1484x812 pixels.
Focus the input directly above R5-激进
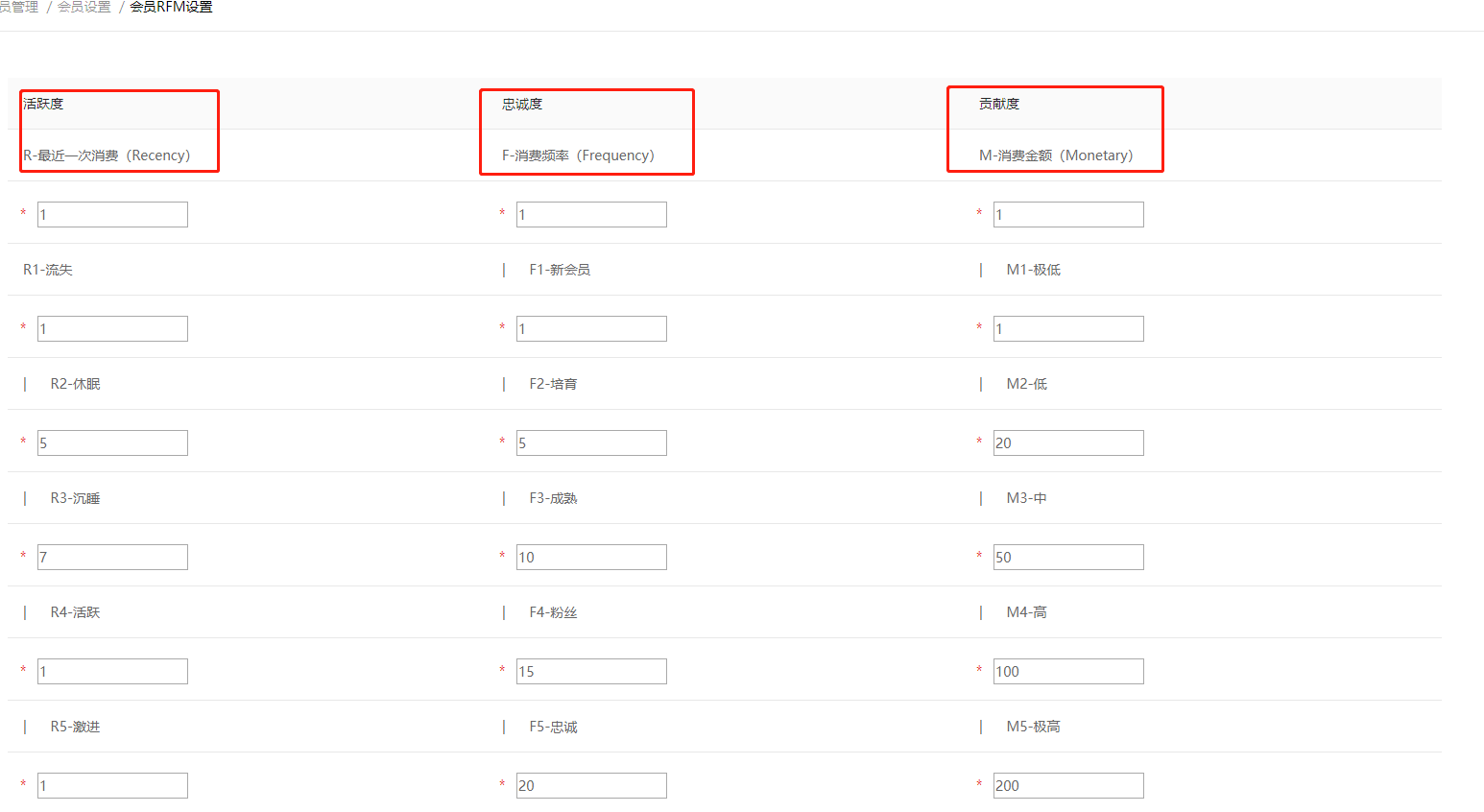(112, 671)
